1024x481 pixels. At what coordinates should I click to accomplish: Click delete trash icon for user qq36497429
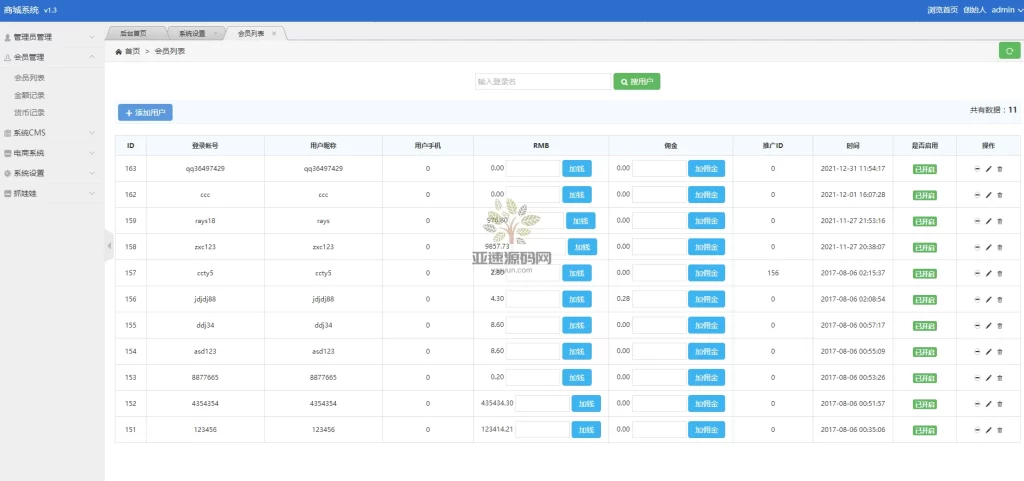999,169
